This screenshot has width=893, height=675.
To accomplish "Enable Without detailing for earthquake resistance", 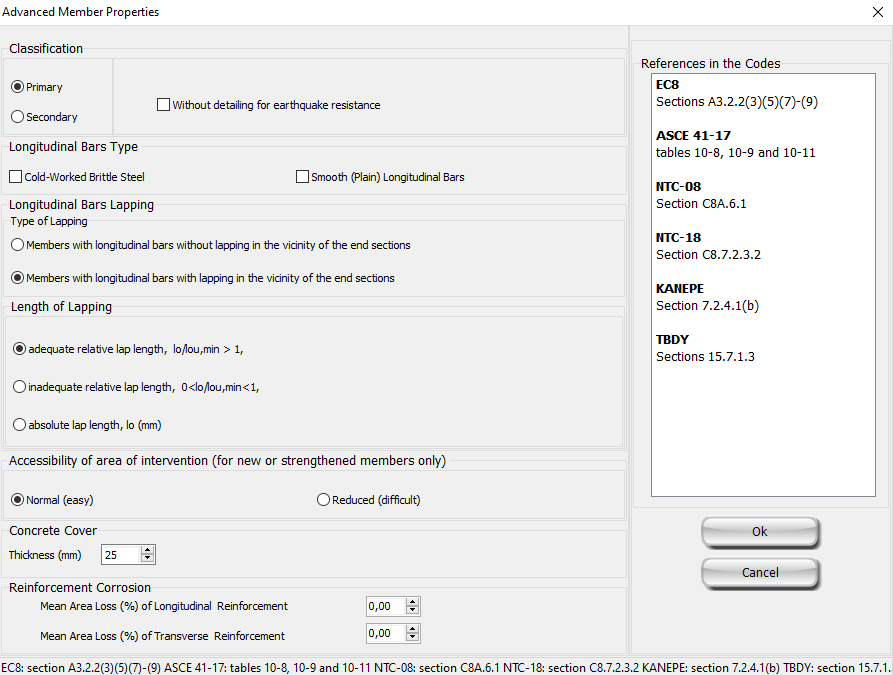I will [x=164, y=105].
